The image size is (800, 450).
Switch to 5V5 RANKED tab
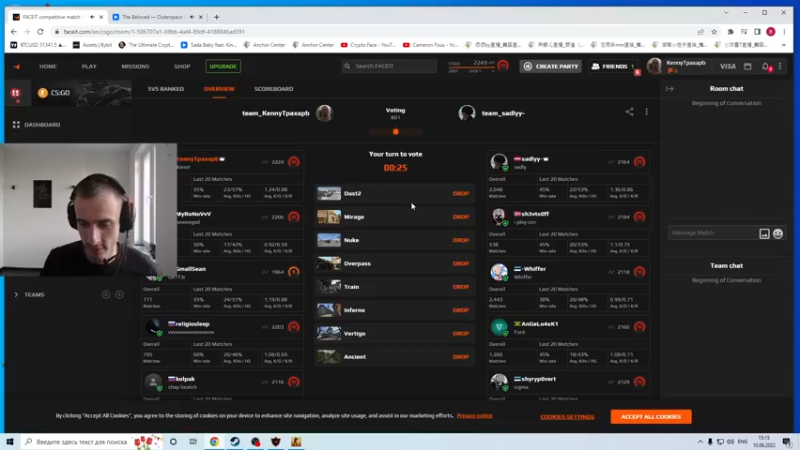click(166, 89)
